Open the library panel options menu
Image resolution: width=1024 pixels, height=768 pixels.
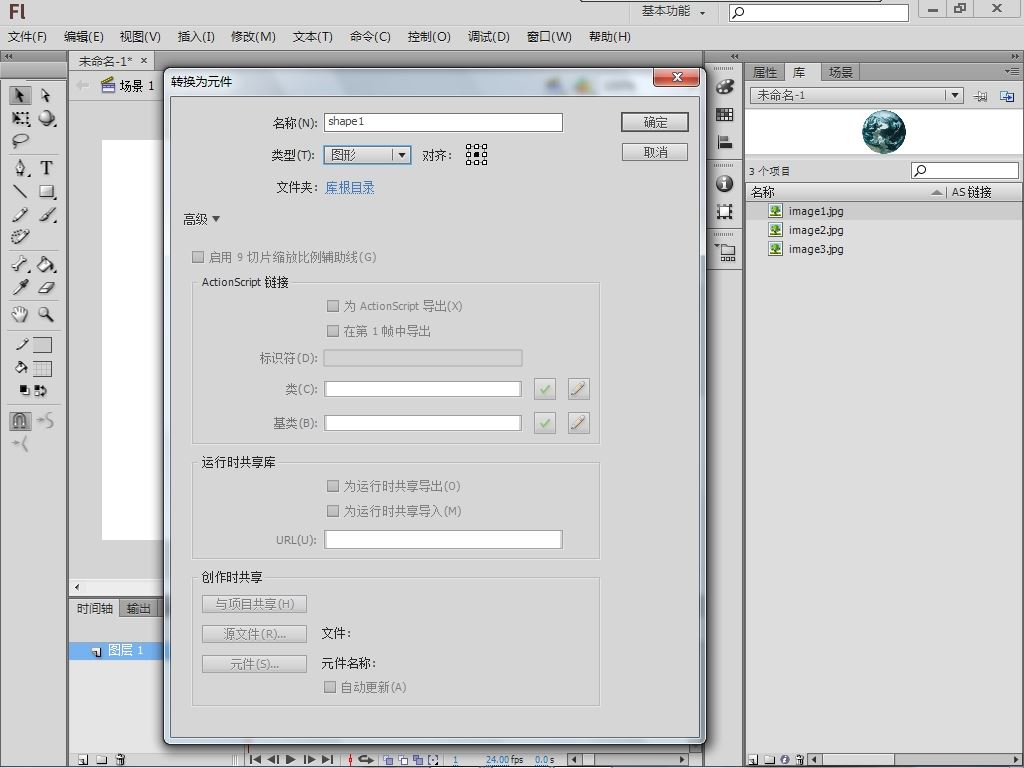tap(1012, 71)
